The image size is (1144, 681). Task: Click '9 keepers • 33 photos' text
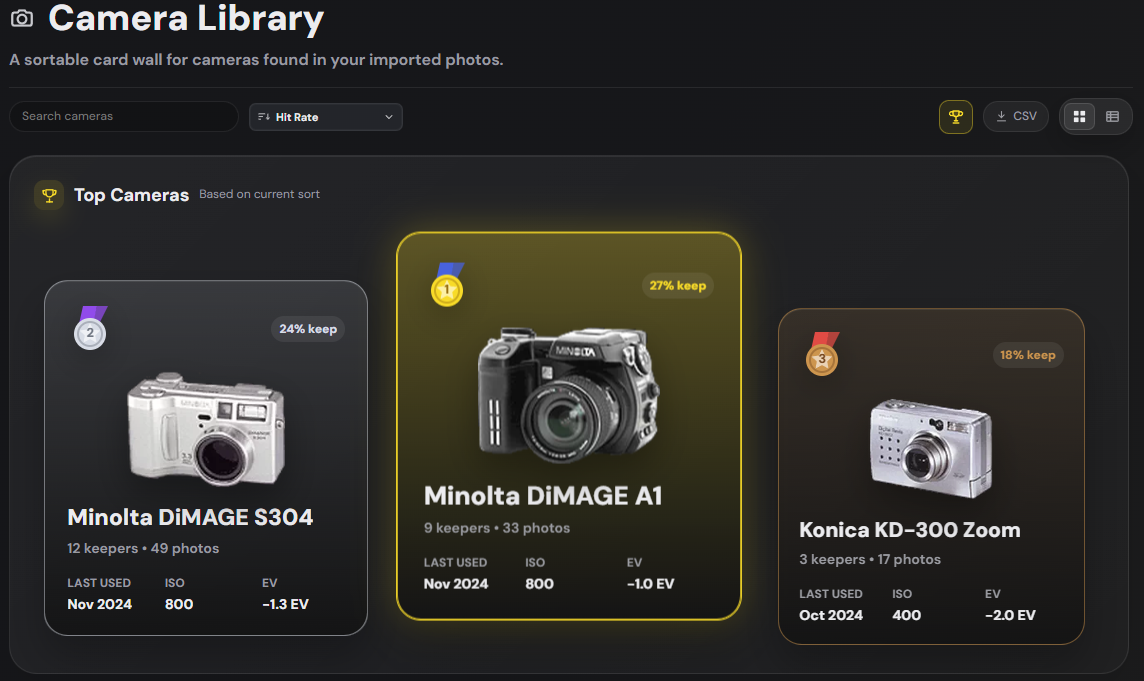click(497, 528)
